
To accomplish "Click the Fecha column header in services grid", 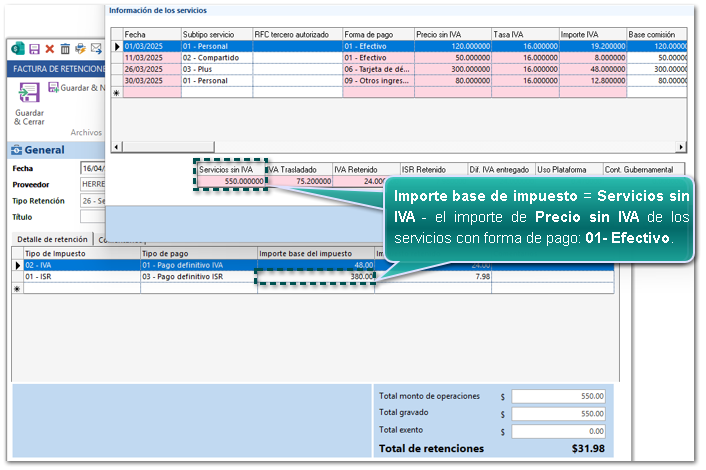I will (x=152, y=34).
